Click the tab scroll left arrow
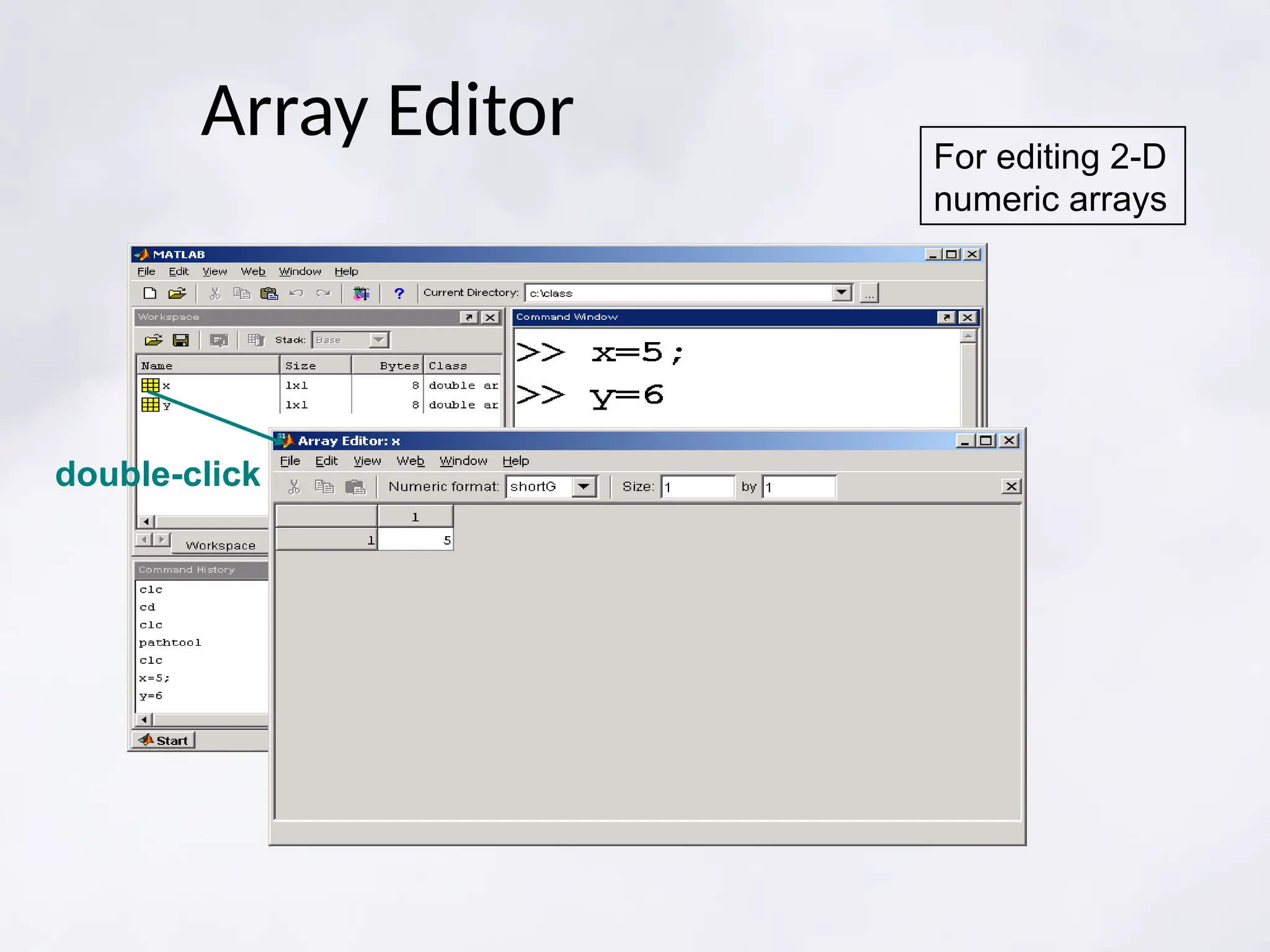Image resolution: width=1270 pixels, height=952 pixels. point(144,540)
